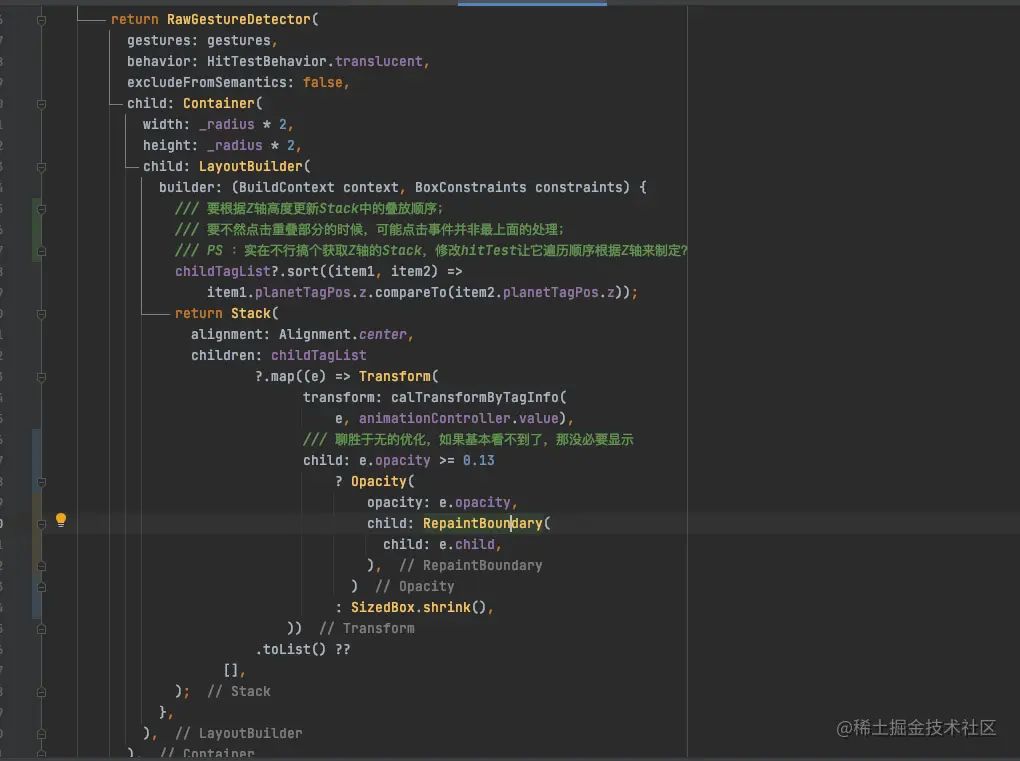1020x761 pixels.
Task: Collapse the 'return RawGestureDetector(' fold marker
Action: click(42, 20)
